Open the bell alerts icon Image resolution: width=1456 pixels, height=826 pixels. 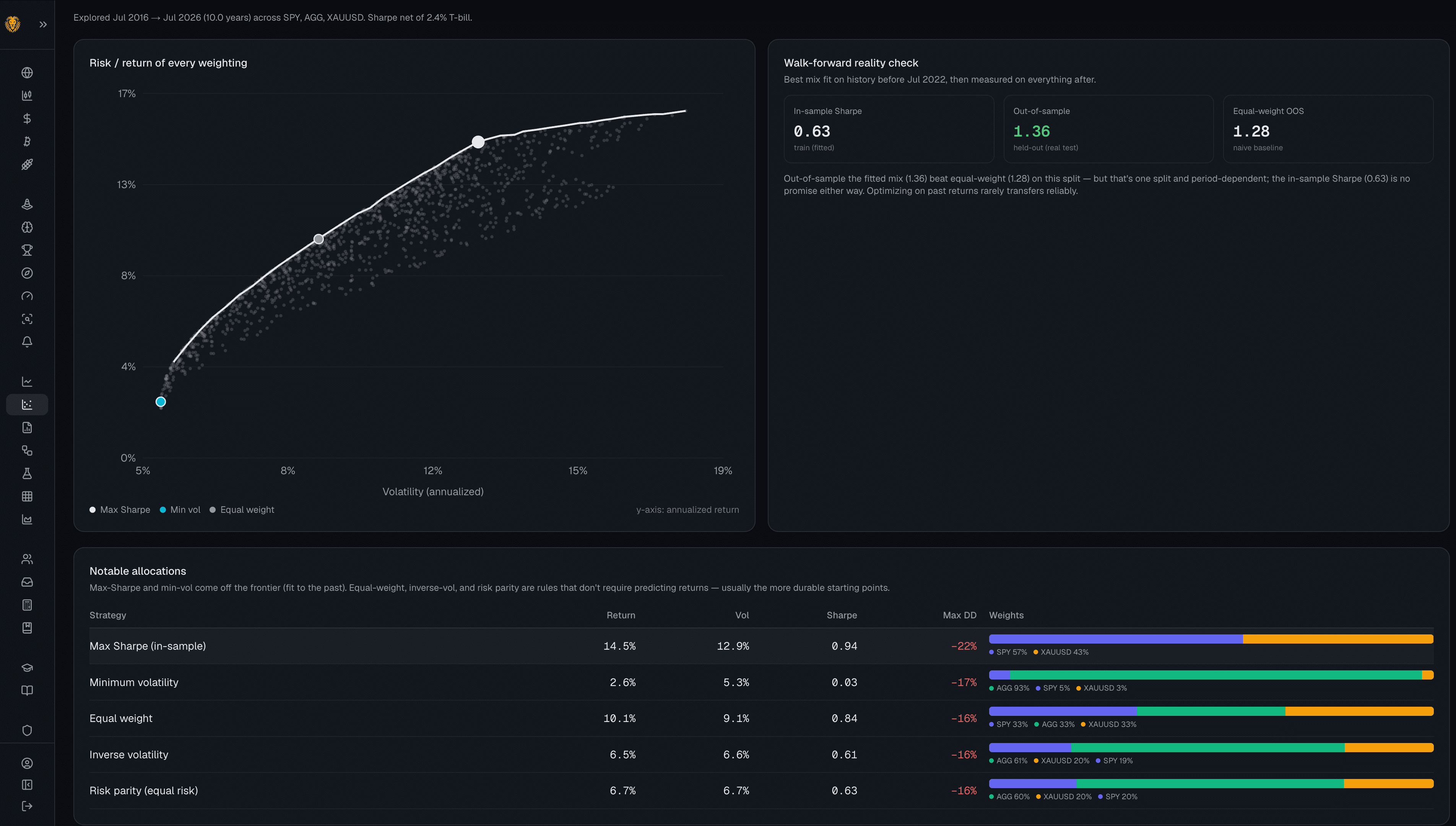click(27, 341)
